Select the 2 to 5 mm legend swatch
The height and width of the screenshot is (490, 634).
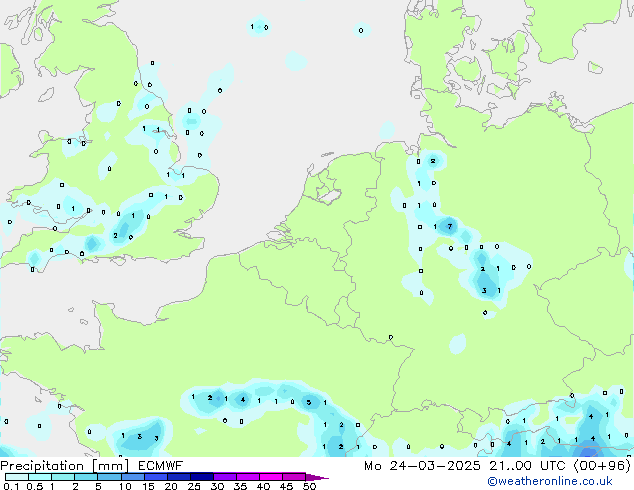(x=86, y=477)
